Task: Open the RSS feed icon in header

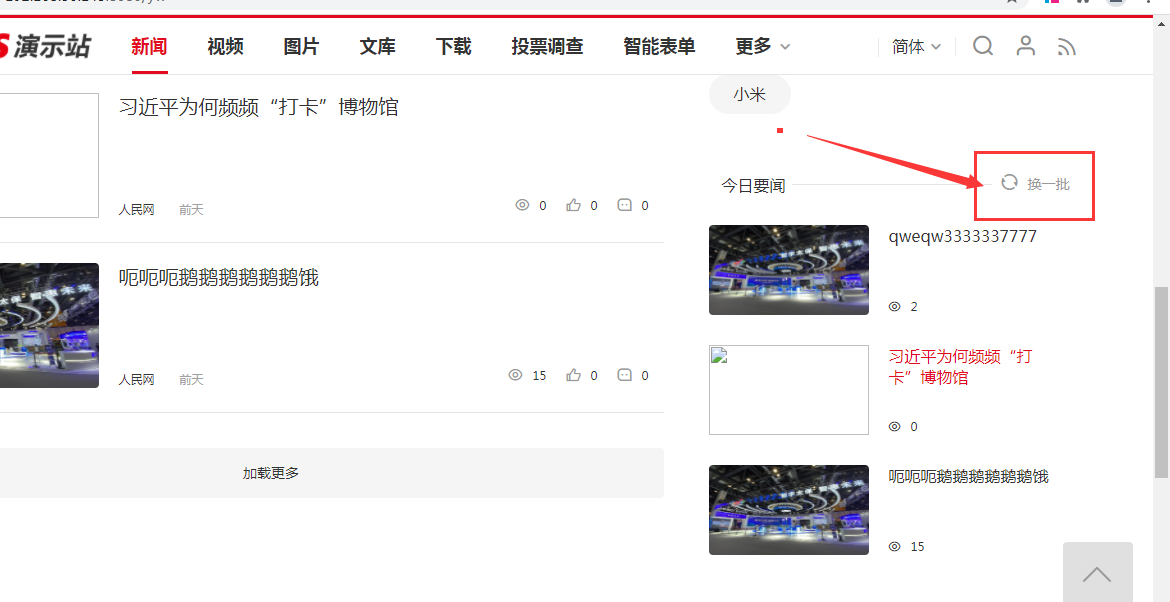Action: [1067, 47]
